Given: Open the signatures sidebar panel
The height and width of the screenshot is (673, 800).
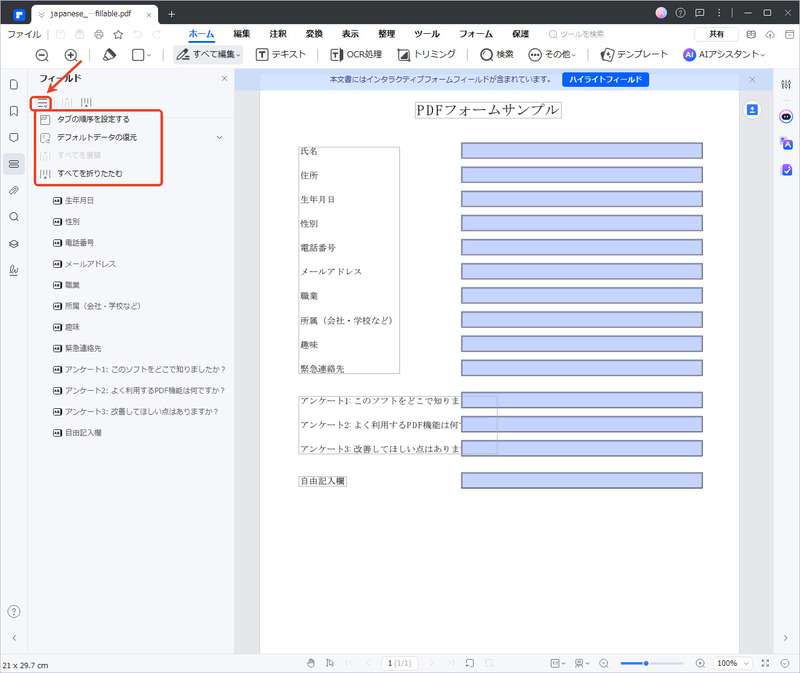Looking at the screenshot, I should (x=14, y=270).
